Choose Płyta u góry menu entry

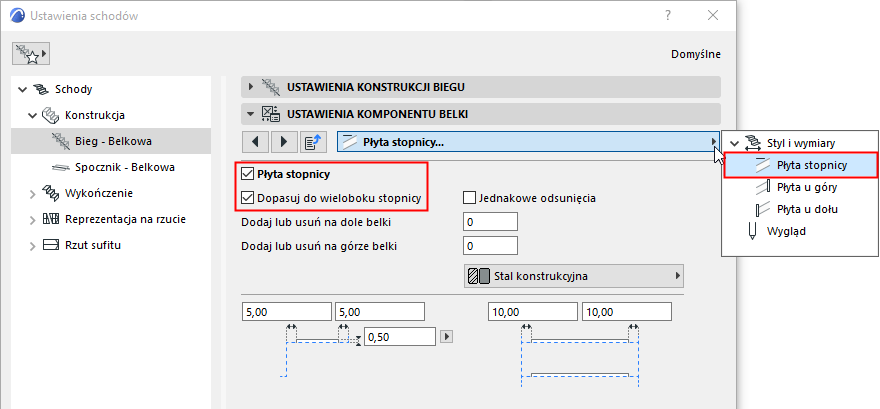point(807,187)
